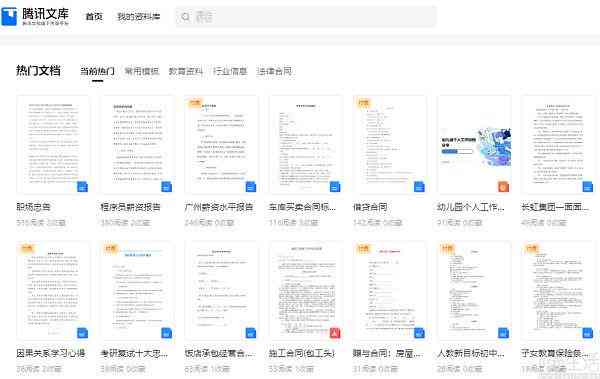Screen dimensions: 600x379
Task: Switch to the 行业信息 tab
Action: (x=230, y=71)
